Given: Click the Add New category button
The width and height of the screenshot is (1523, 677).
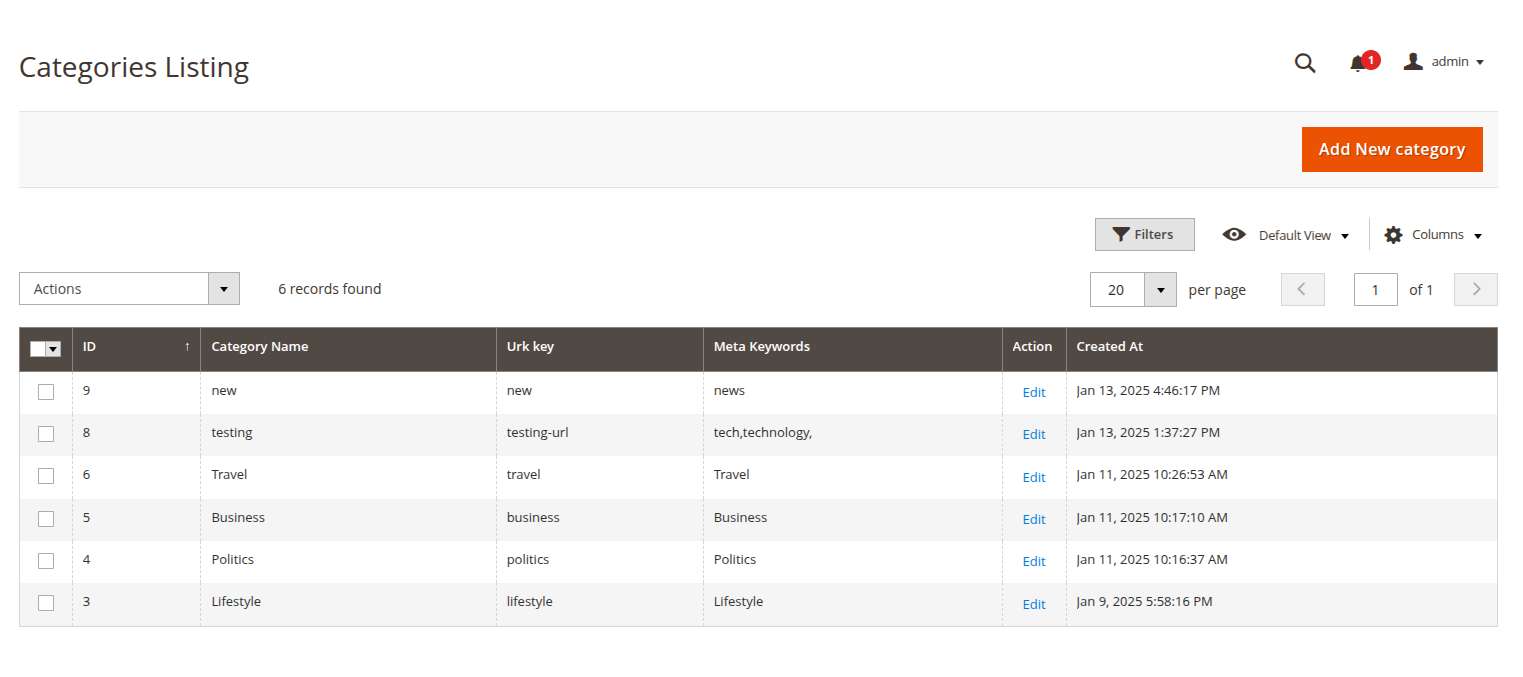Looking at the screenshot, I should (x=1392, y=148).
